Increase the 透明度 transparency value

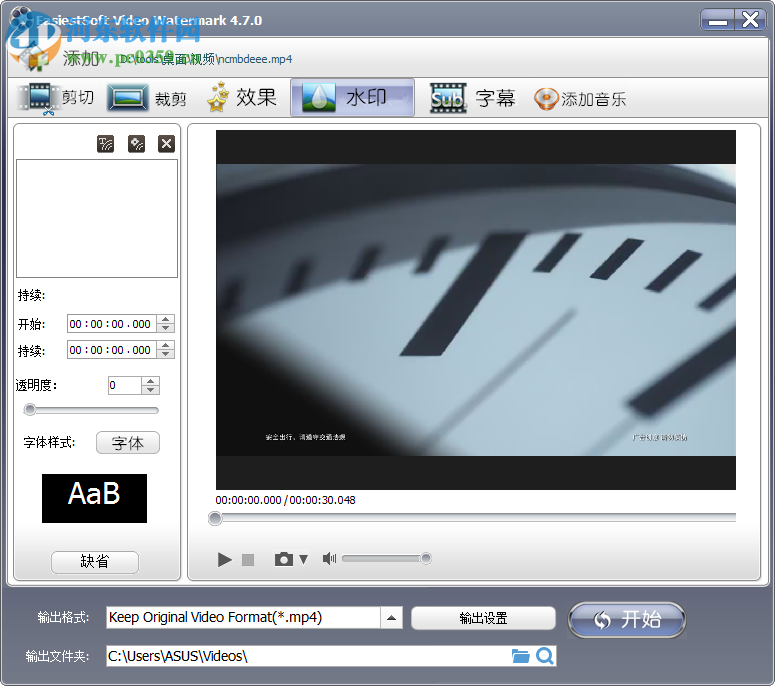pyautogui.click(x=150, y=381)
